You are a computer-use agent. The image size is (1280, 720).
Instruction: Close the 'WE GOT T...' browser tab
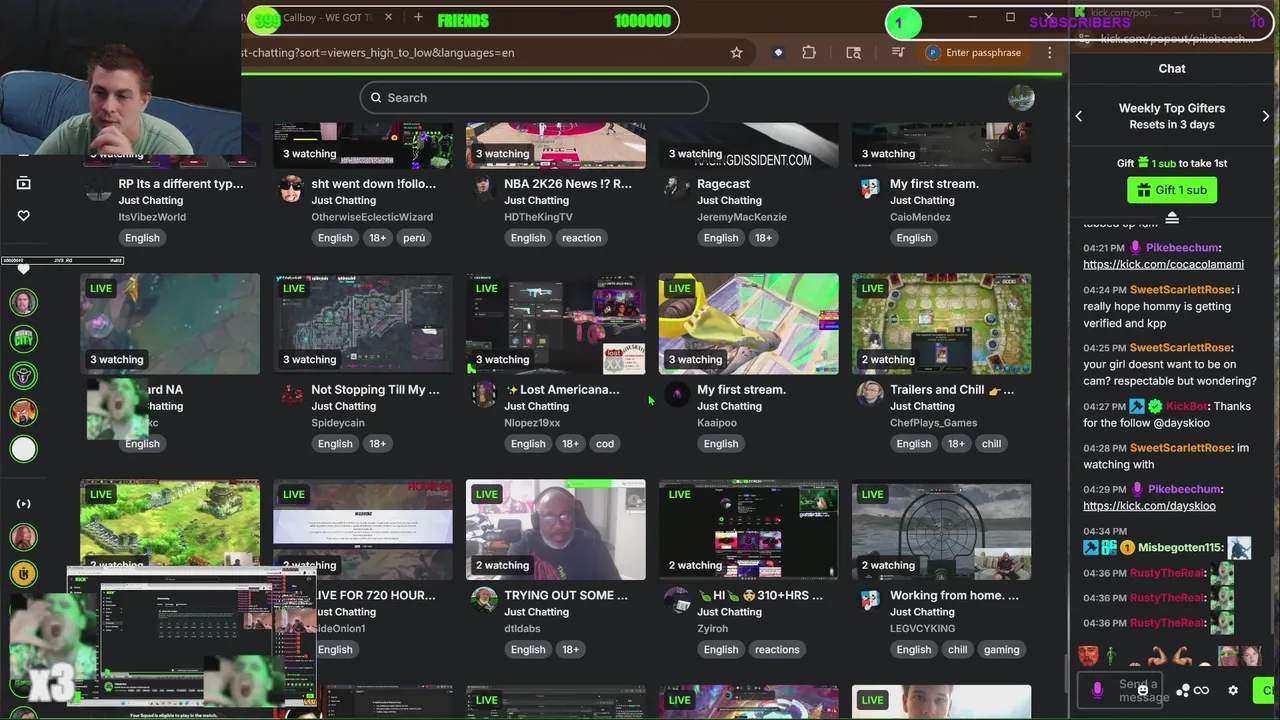click(388, 18)
